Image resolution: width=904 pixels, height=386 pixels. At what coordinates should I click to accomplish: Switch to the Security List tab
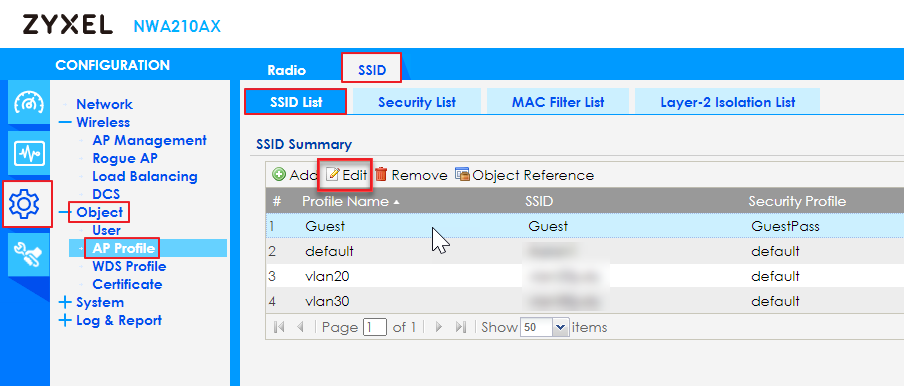417,102
